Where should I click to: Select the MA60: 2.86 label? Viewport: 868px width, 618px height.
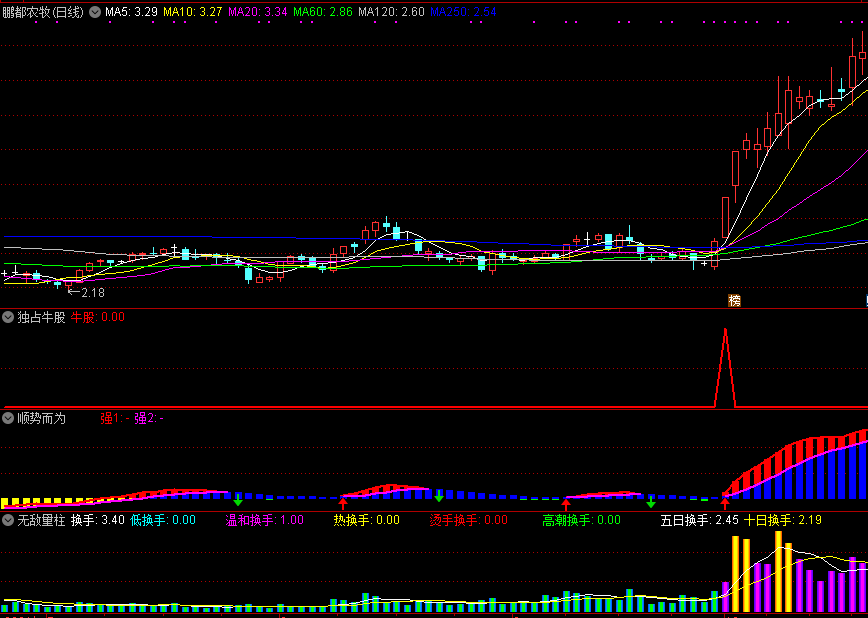323,12
